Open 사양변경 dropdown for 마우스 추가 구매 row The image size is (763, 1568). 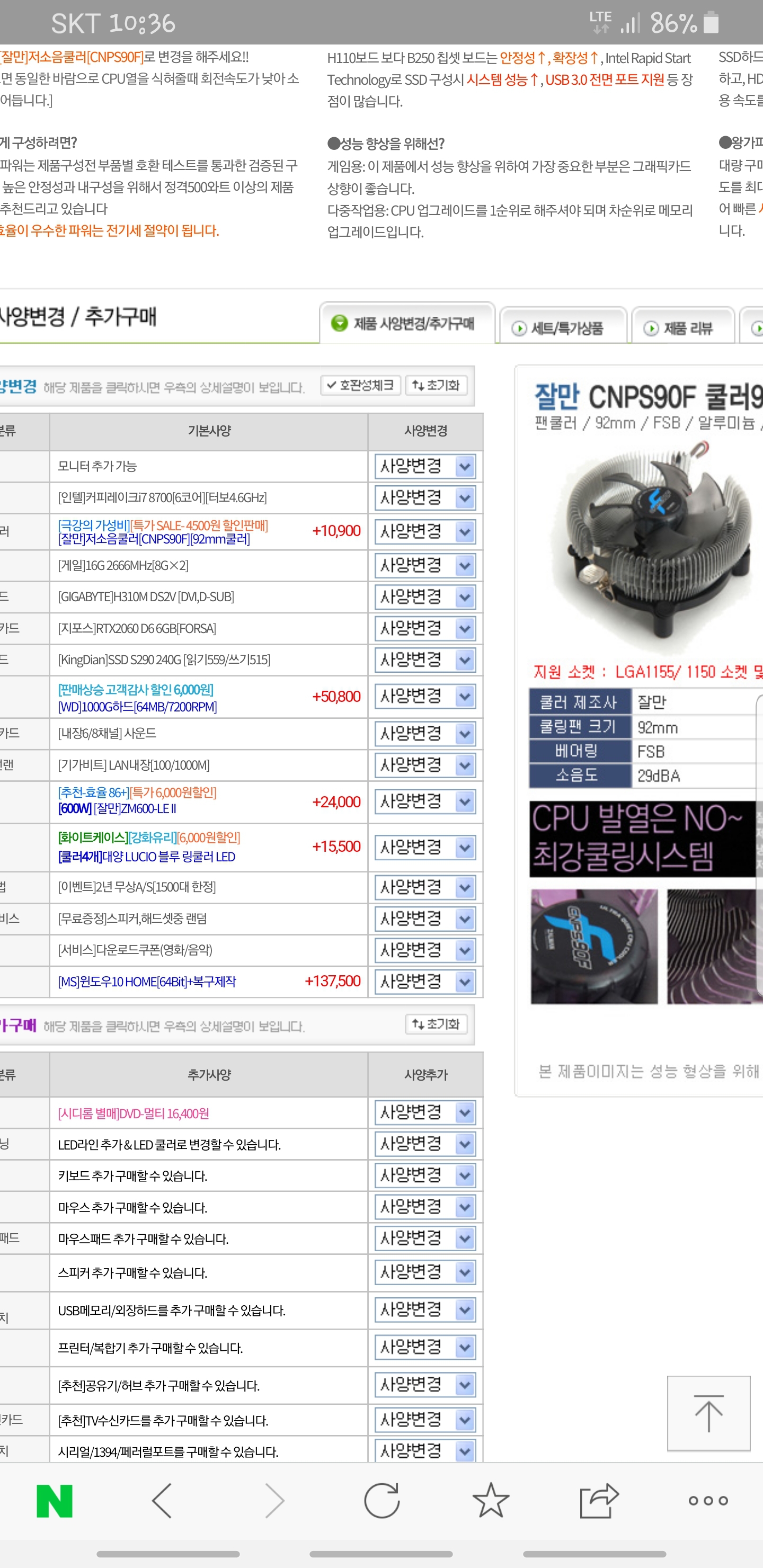425,1207
